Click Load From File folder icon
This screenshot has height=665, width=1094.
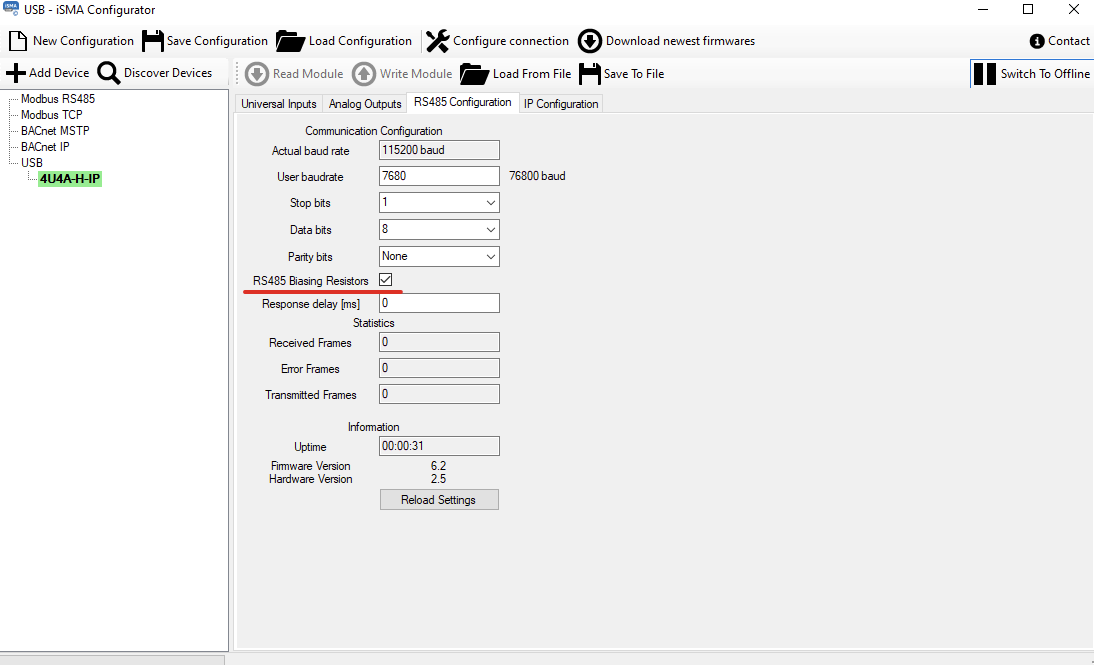(475, 74)
